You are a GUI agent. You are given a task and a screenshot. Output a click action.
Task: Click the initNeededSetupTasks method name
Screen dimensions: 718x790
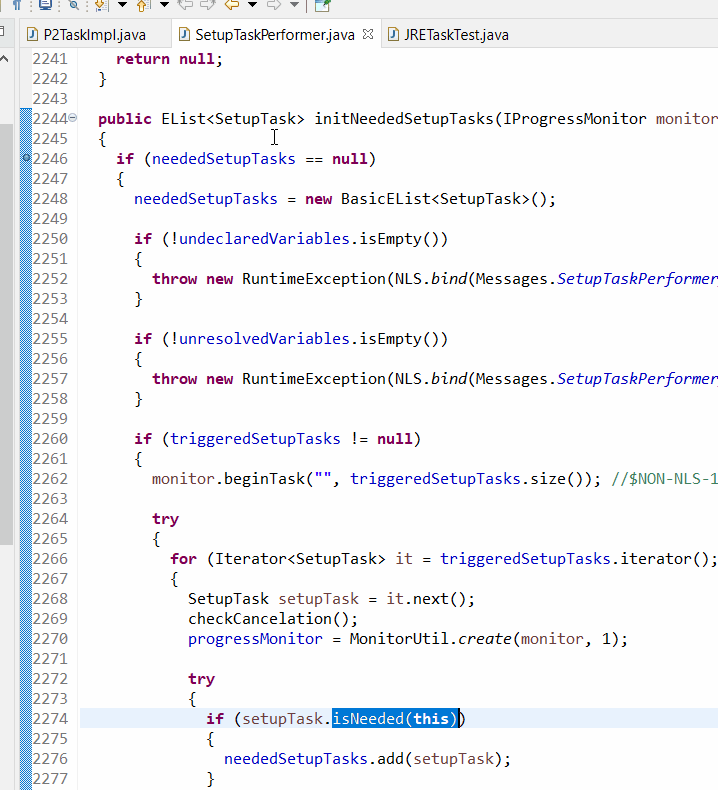(404, 119)
